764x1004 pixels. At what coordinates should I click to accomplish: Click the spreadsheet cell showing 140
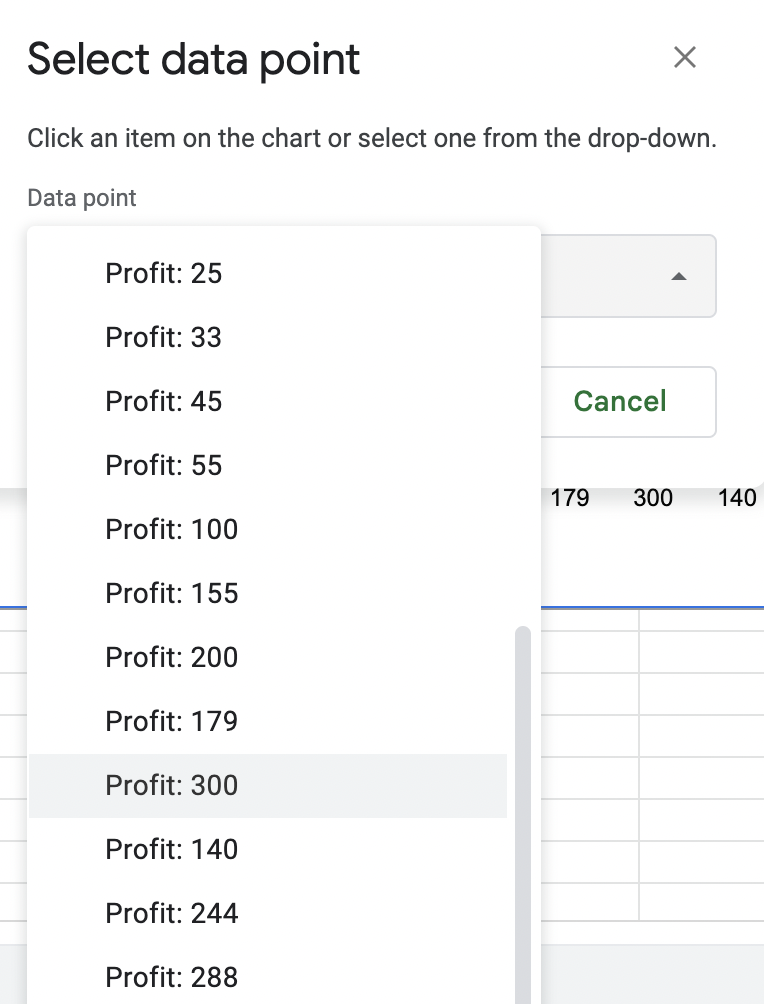pos(737,497)
